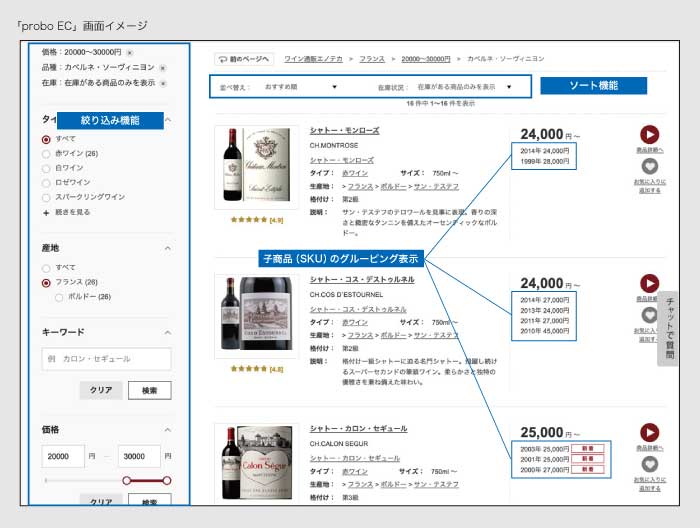Click the star rating under シャトー・モンローズ
Viewport: 700px width, 528px height.
[257, 220]
